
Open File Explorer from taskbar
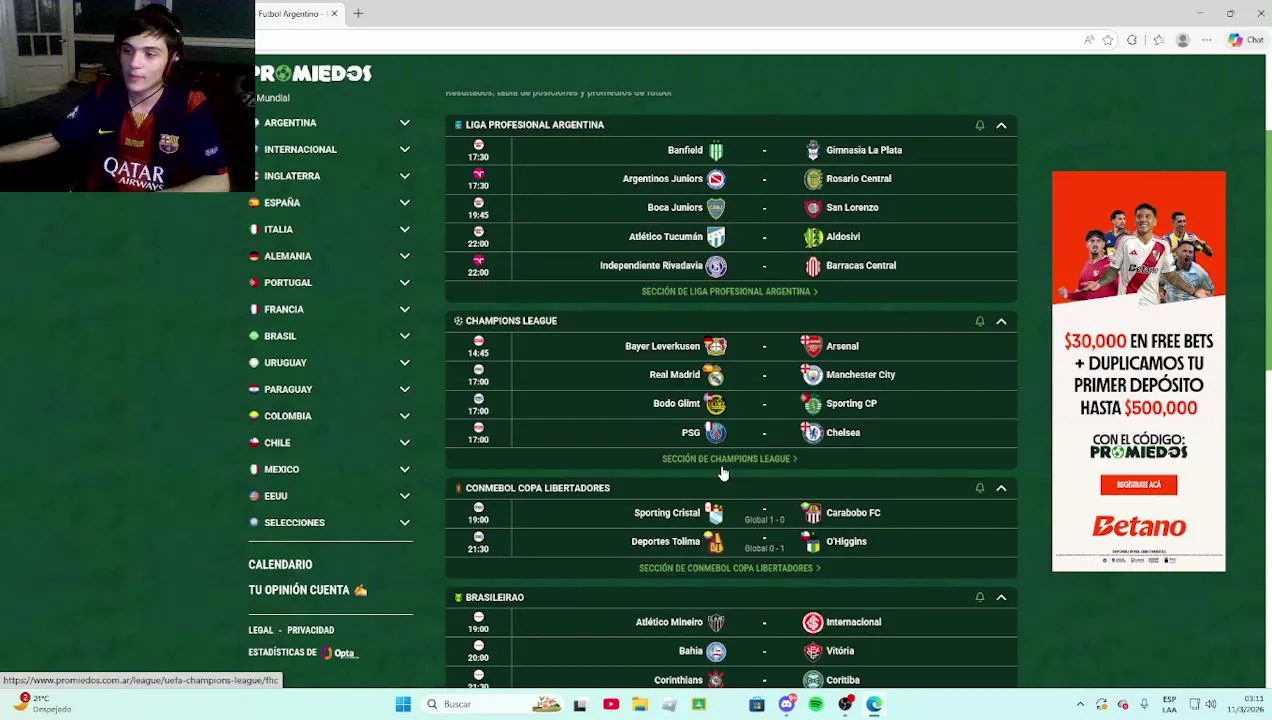pyautogui.click(x=640, y=704)
